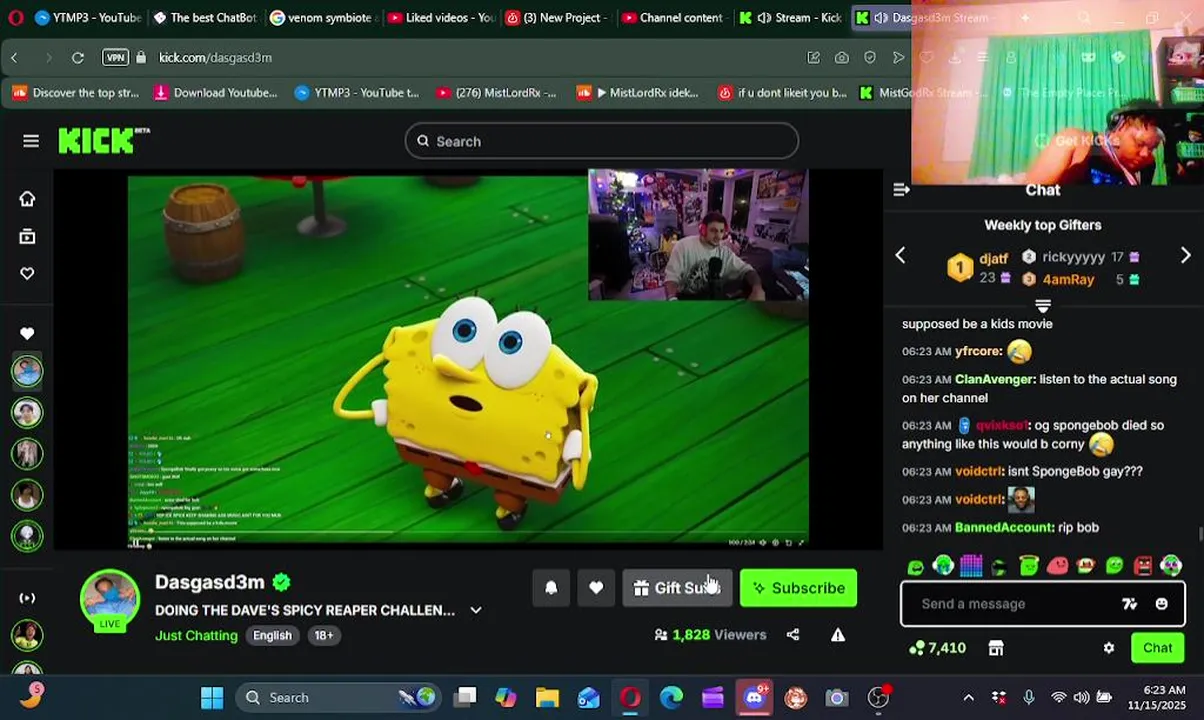Open the Following heart icon in the sidebar
The height and width of the screenshot is (720, 1204).
(27, 274)
